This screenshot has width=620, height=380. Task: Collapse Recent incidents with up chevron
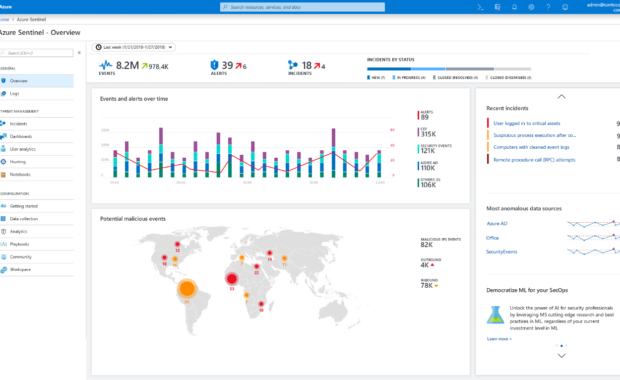[x=561, y=96]
